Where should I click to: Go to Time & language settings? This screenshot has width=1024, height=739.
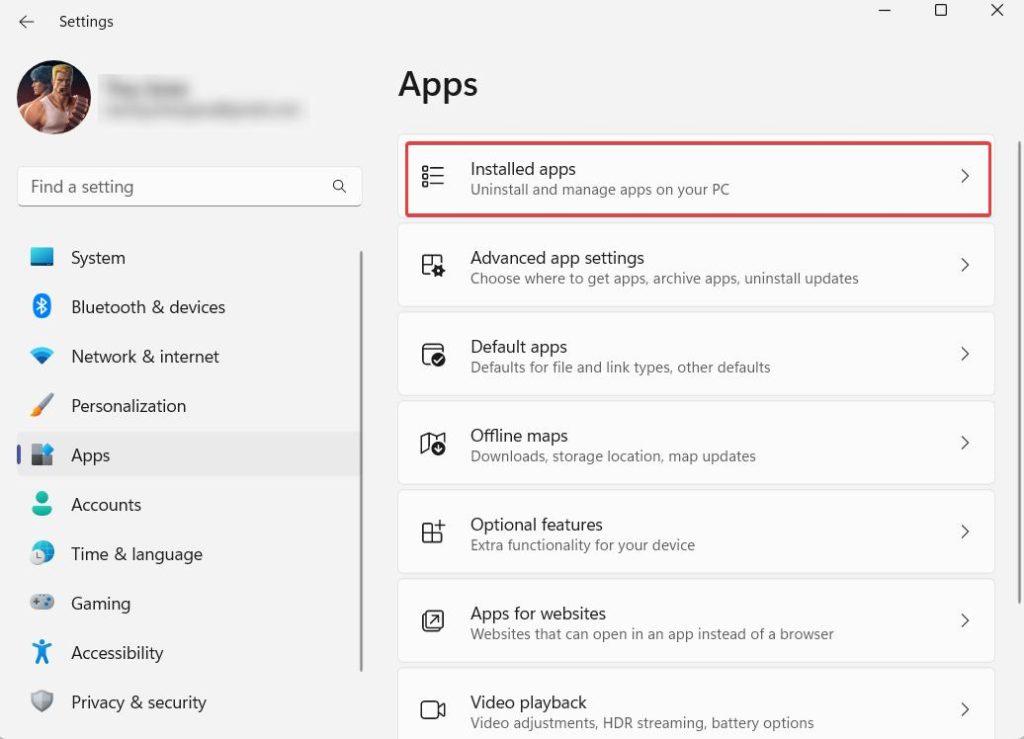pyautogui.click(x=136, y=554)
